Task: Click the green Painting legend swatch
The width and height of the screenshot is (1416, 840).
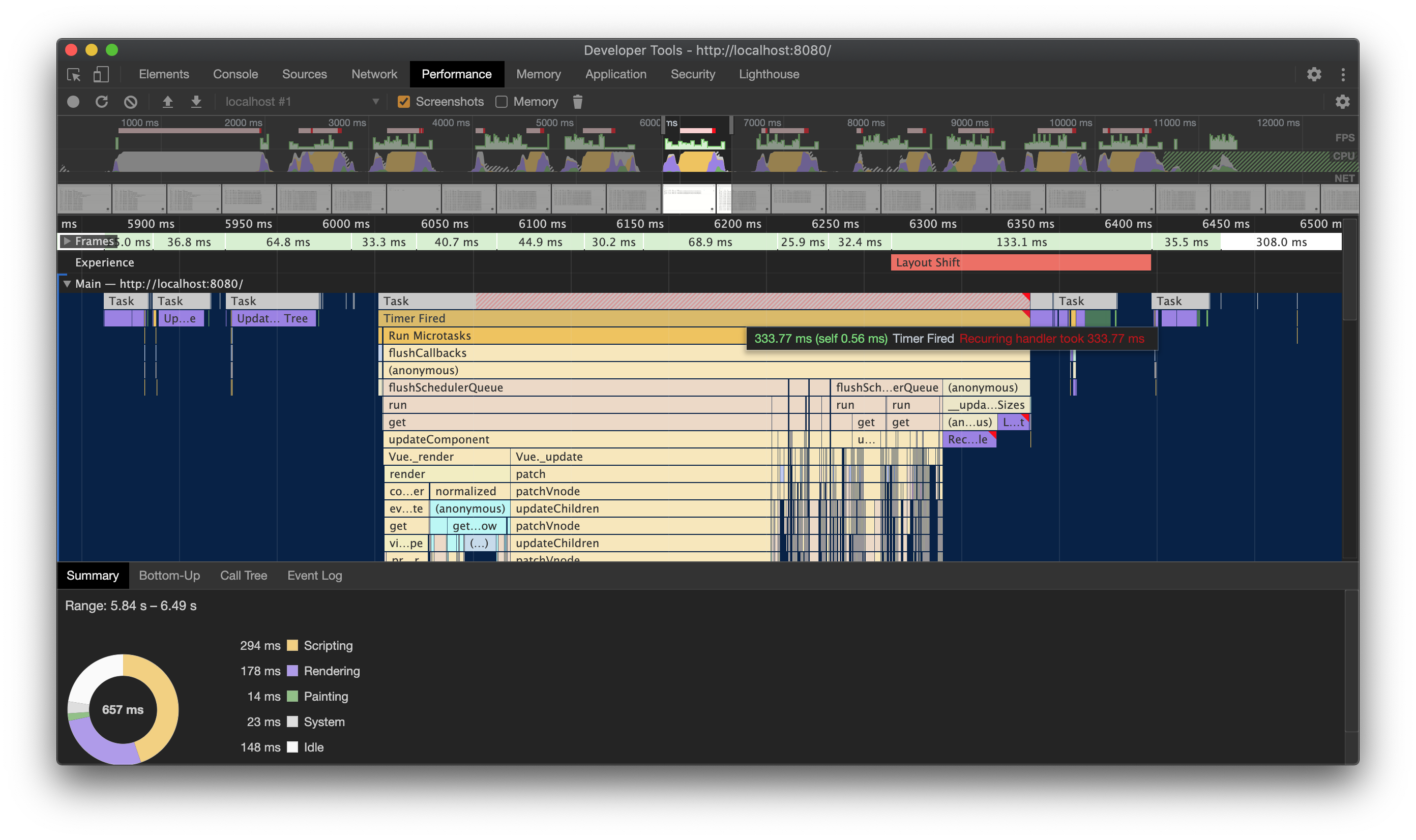Action: pyautogui.click(x=292, y=696)
